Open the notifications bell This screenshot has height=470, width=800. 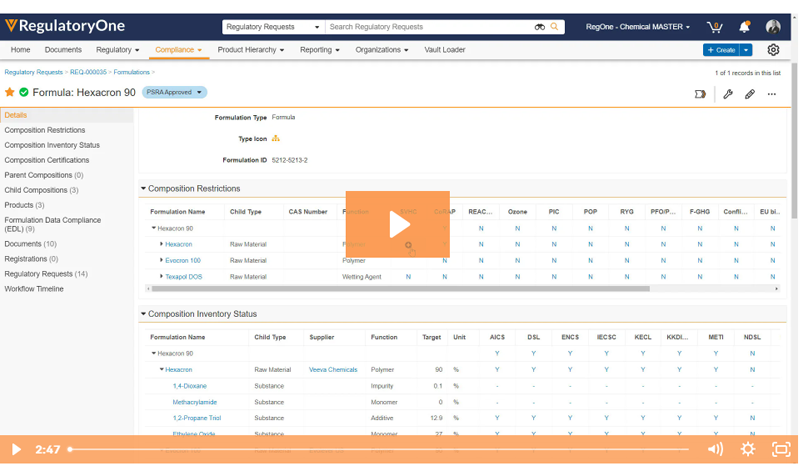[744, 27]
